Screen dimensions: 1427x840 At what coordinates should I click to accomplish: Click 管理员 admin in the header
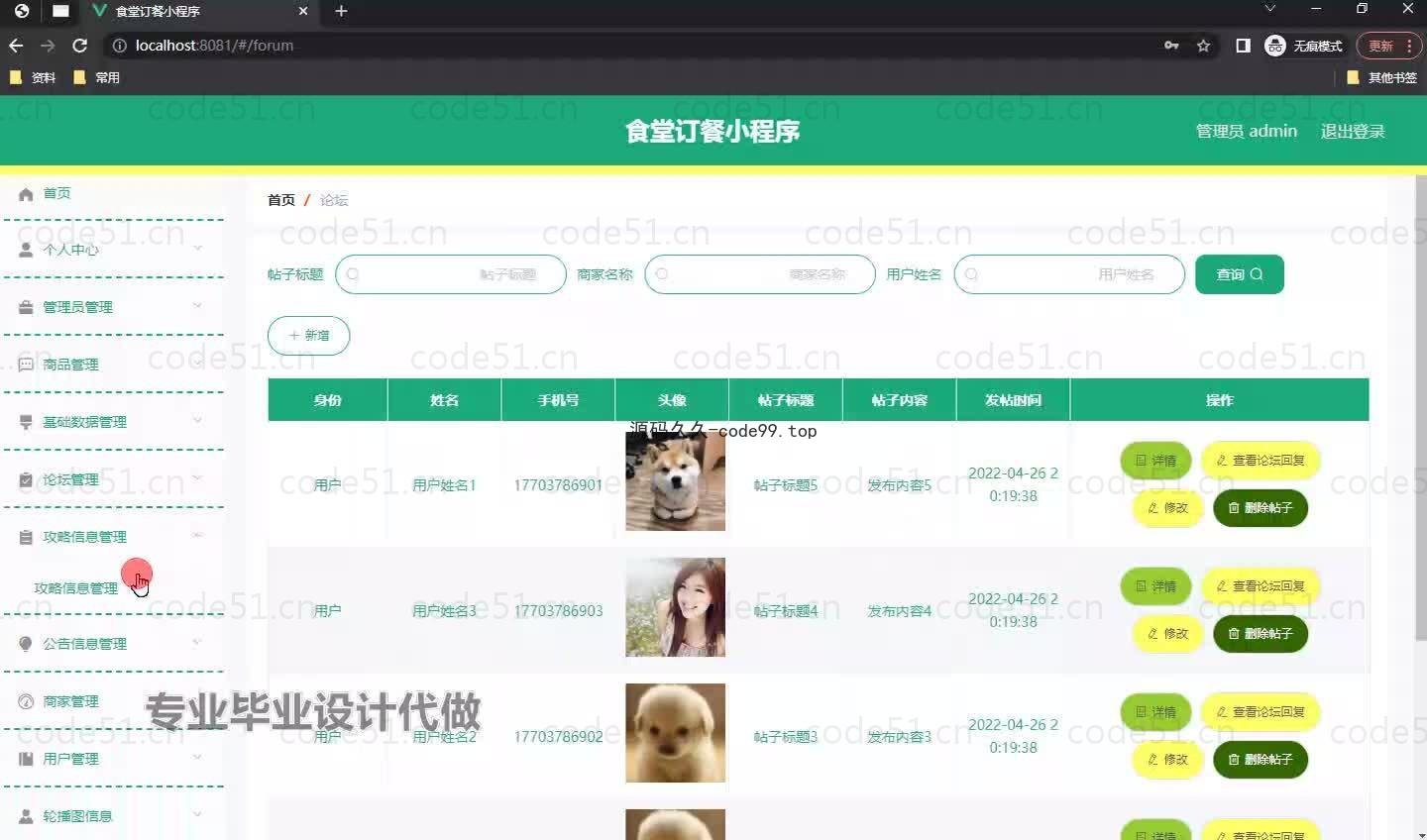click(1247, 131)
